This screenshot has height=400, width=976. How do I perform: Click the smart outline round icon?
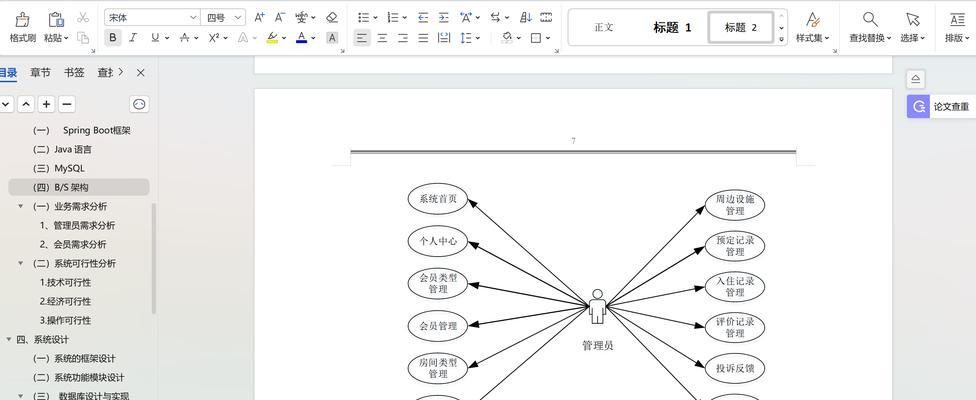139,104
